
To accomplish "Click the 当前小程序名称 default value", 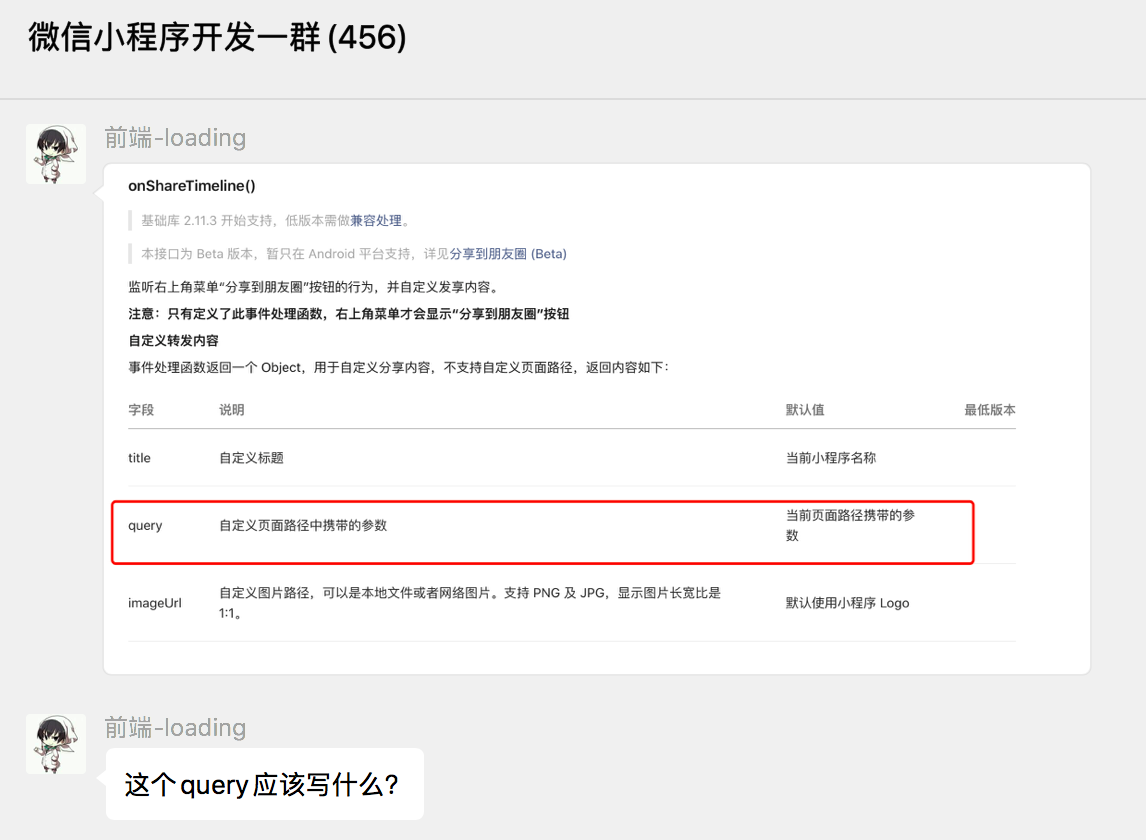I will [830, 458].
